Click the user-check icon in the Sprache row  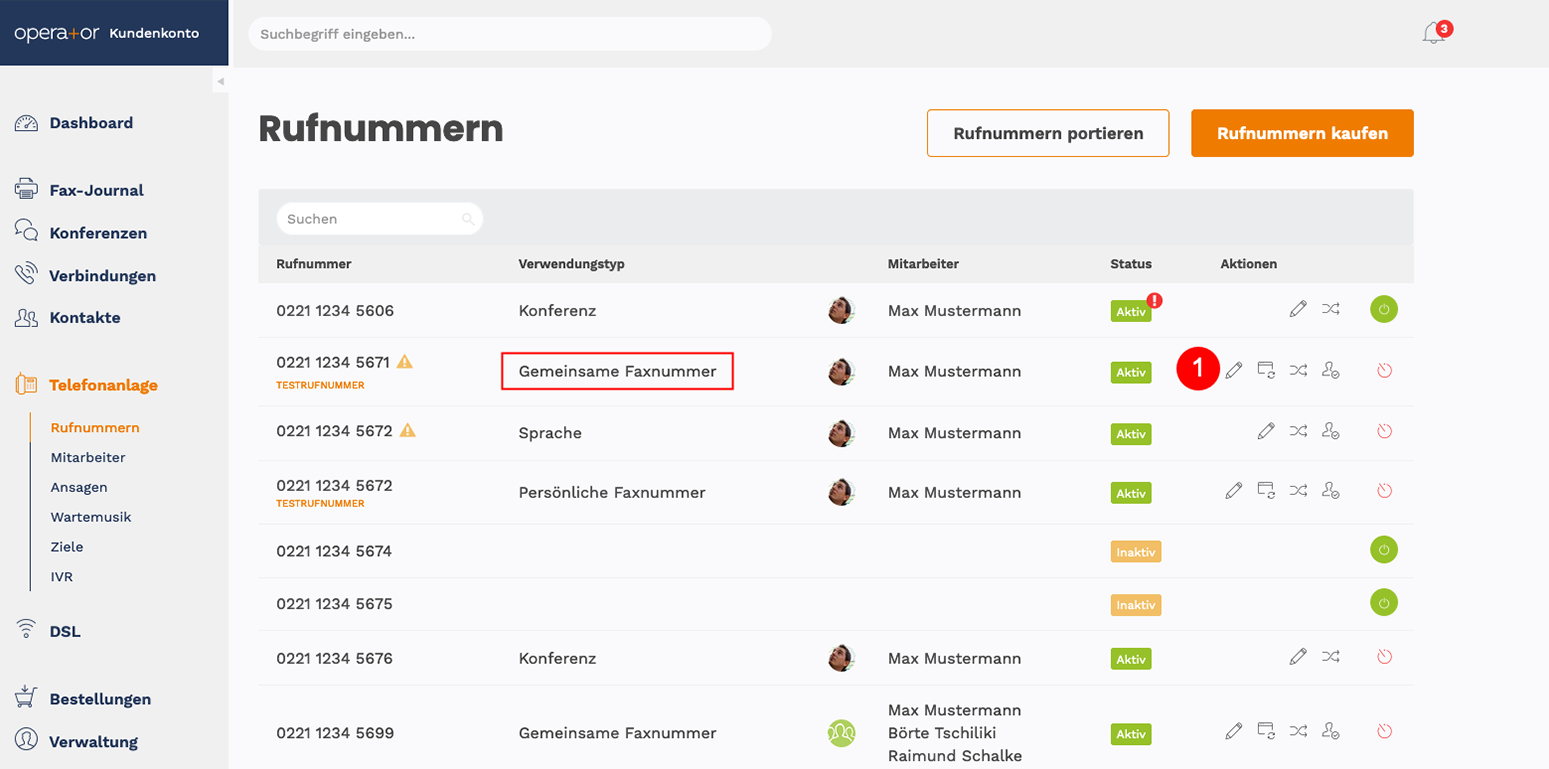tap(1330, 431)
